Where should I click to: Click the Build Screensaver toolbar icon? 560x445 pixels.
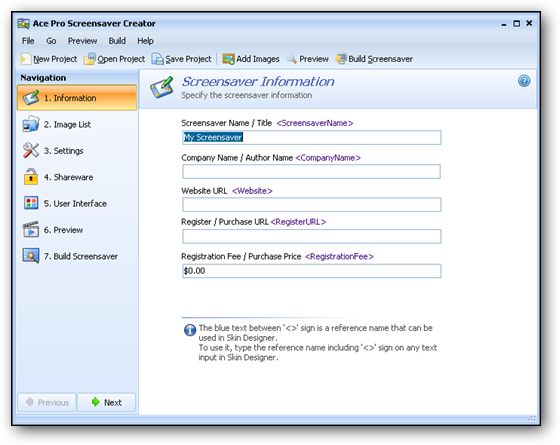coord(341,59)
